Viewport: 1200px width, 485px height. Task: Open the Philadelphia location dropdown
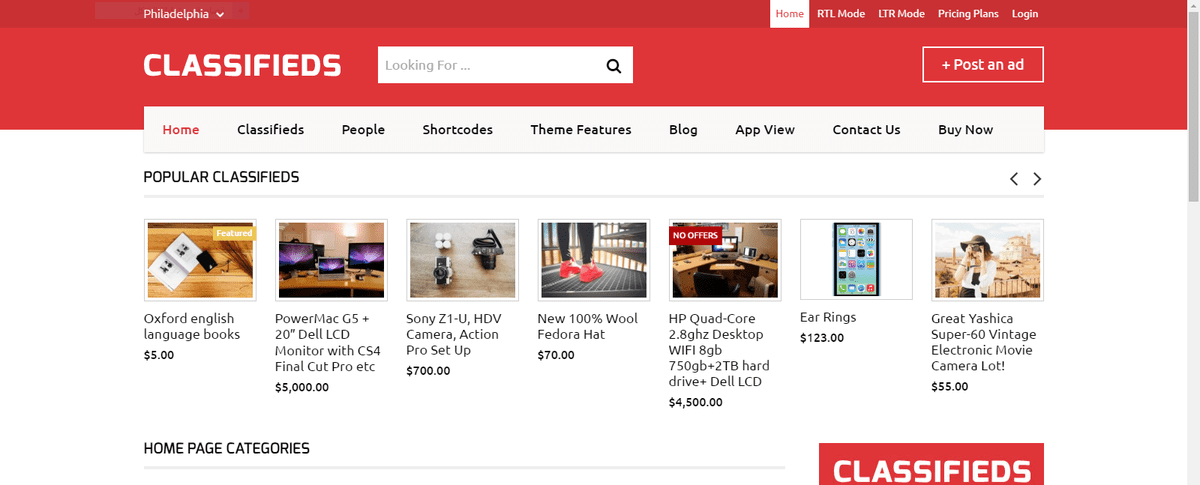pyautogui.click(x=184, y=14)
